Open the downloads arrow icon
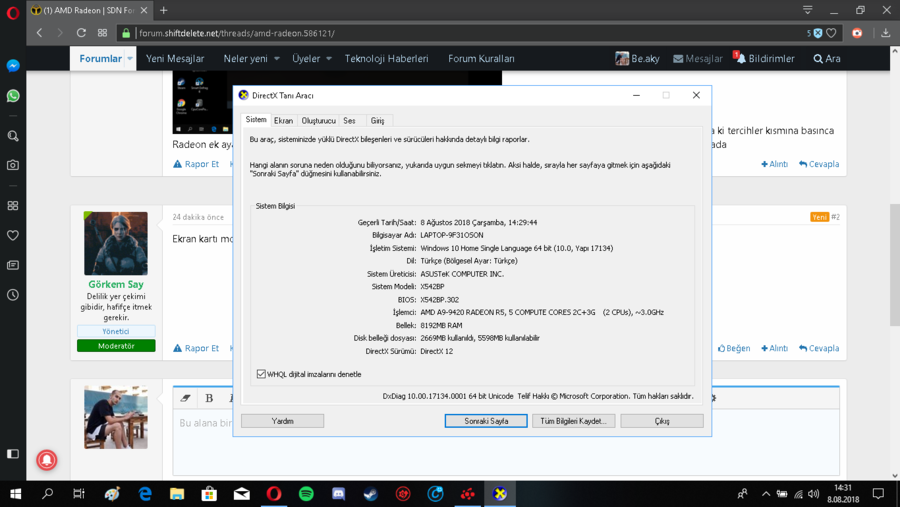The width and height of the screenshot is (900, 507). pyautogui.click(x=886, y=33)
